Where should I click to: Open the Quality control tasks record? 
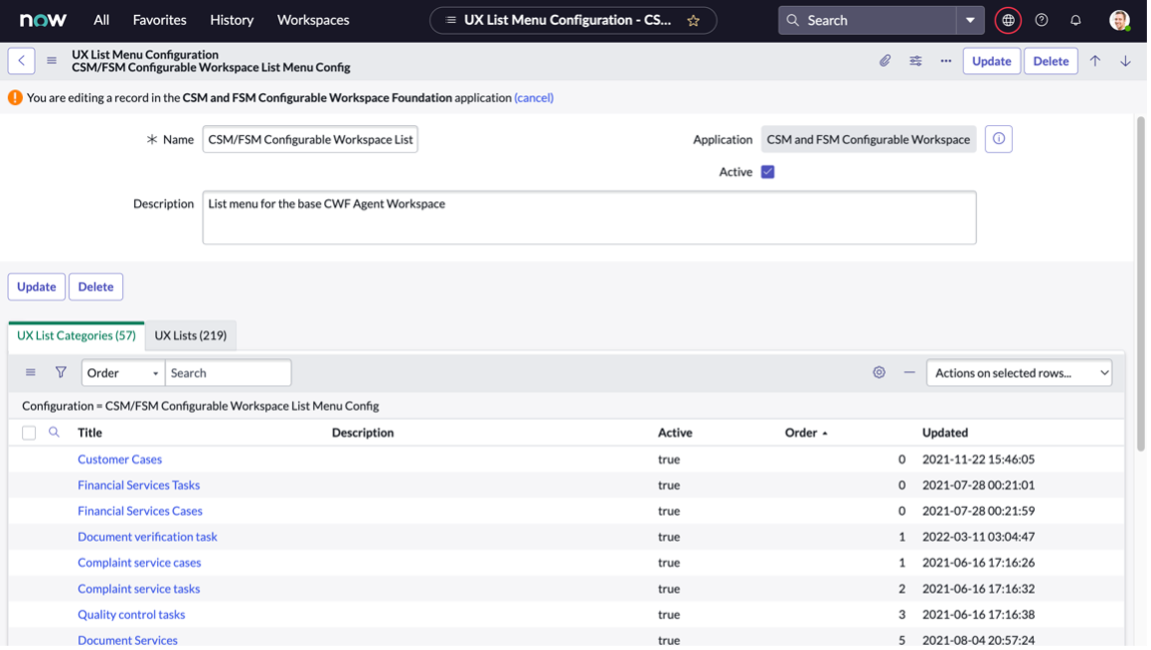(x=131, y=614)
